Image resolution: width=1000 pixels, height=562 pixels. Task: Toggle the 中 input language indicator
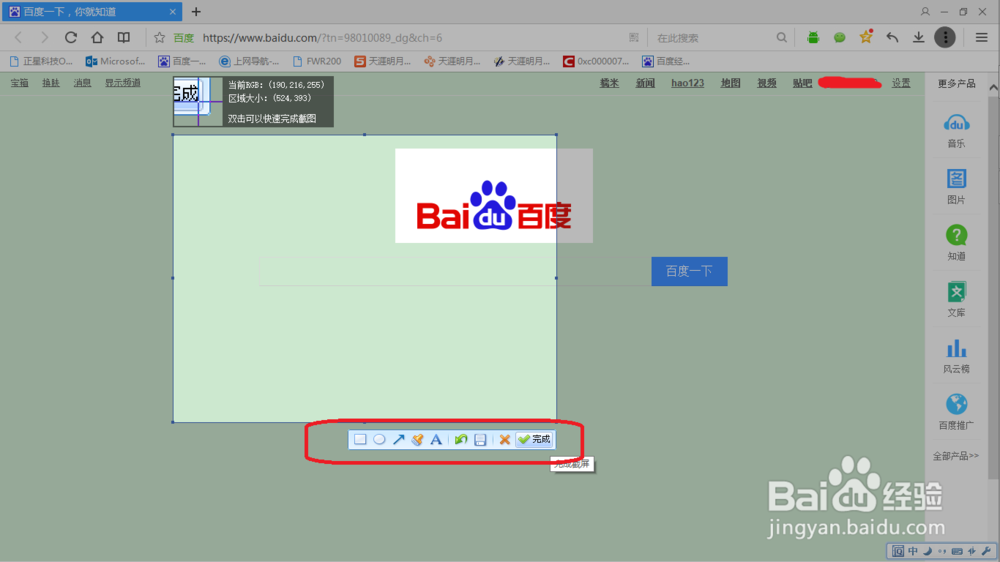pyautogui.click(x=913, y=551)
